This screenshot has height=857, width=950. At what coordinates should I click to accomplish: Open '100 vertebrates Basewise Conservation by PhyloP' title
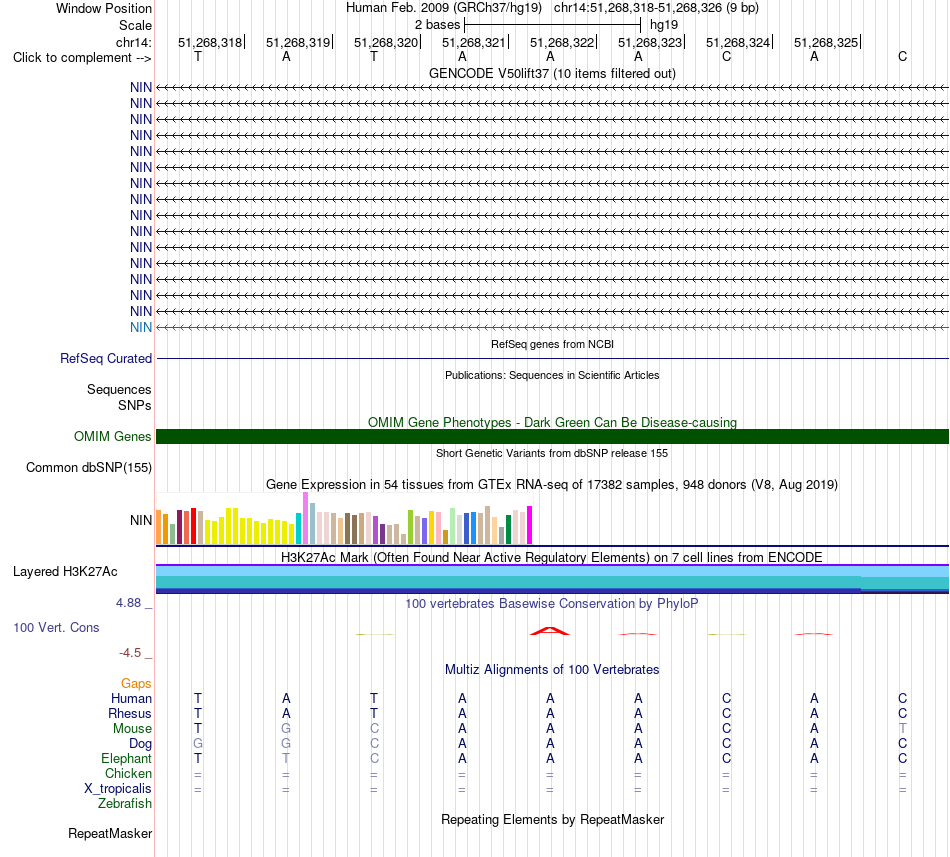tap(552, 603)
